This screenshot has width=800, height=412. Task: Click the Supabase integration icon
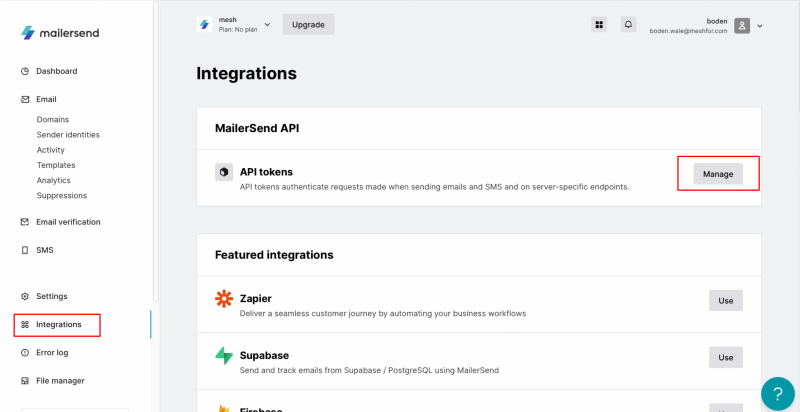[x=224, y=356]
